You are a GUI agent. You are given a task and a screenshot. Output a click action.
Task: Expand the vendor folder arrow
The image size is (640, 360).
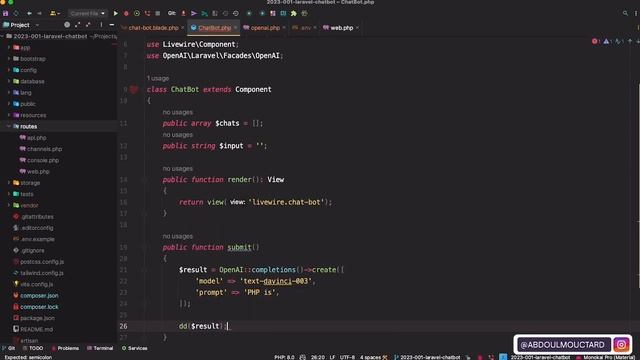pos(9,205)
